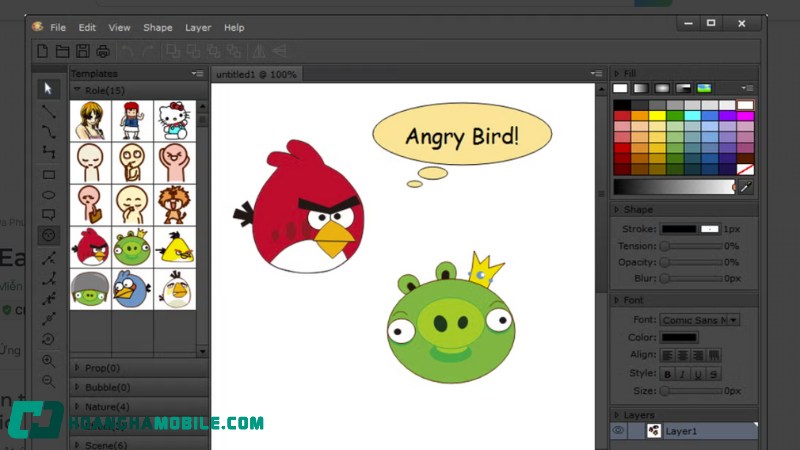Activate the eyedropper color picker

point(745,187)
